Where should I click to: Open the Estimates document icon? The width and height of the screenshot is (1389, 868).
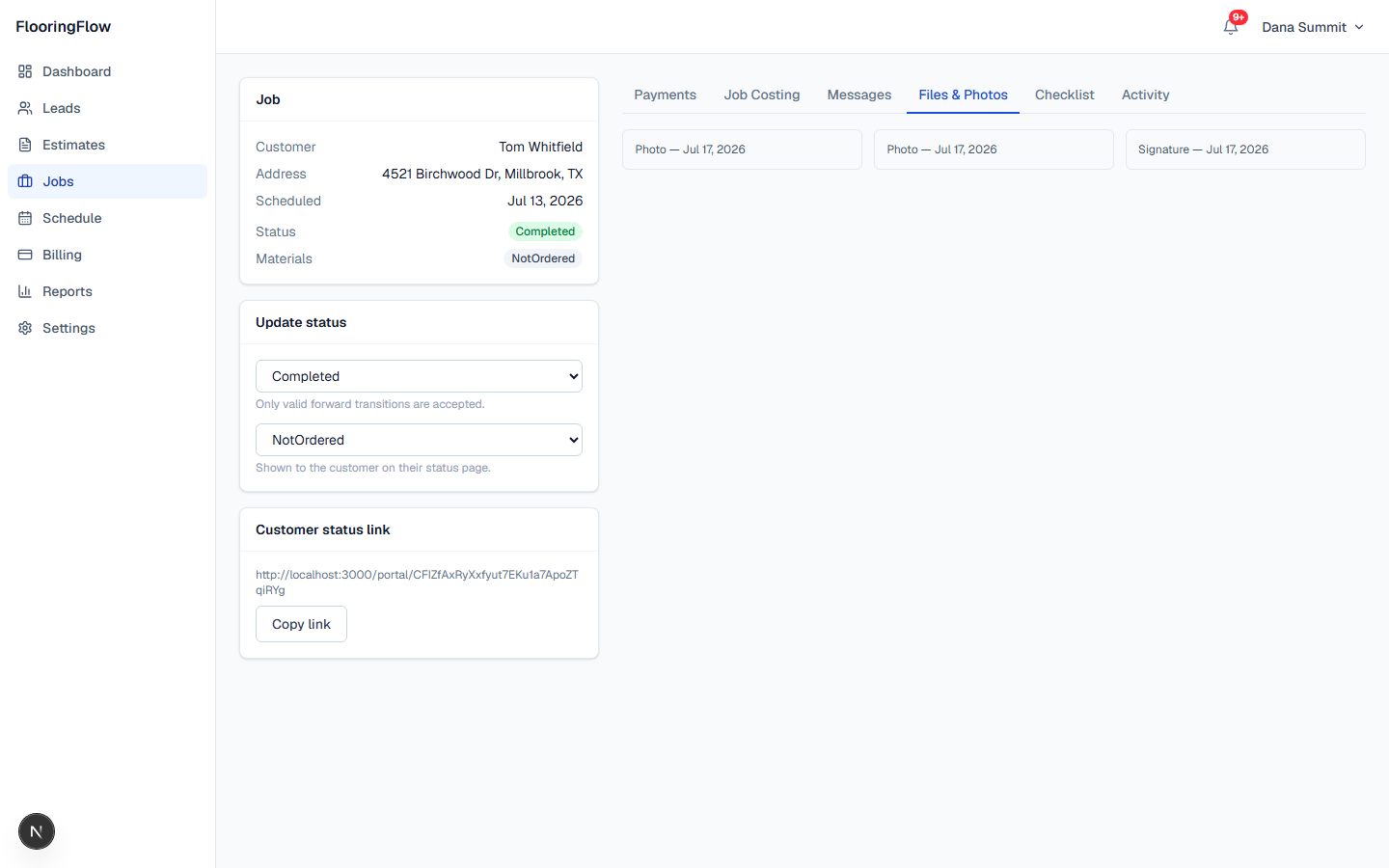tap(25, 145)
